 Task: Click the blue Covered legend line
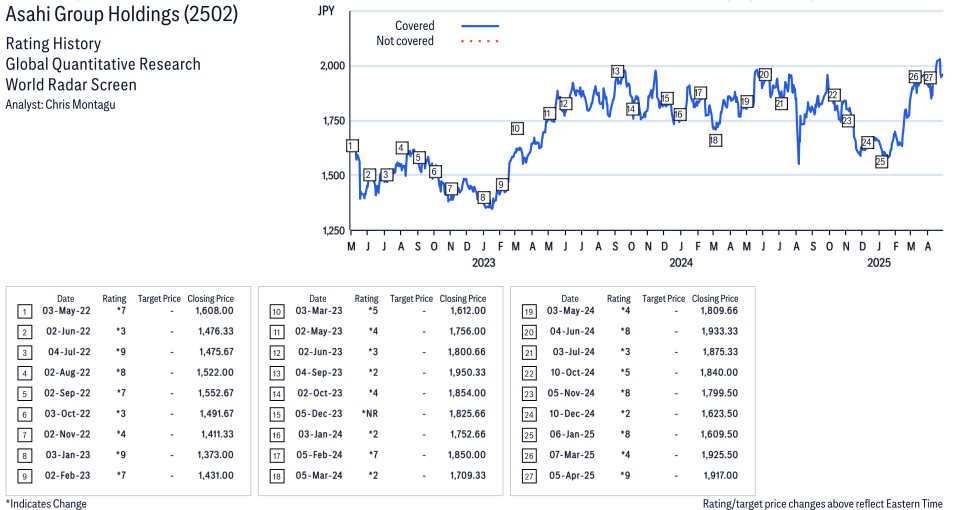click(480, 26)
